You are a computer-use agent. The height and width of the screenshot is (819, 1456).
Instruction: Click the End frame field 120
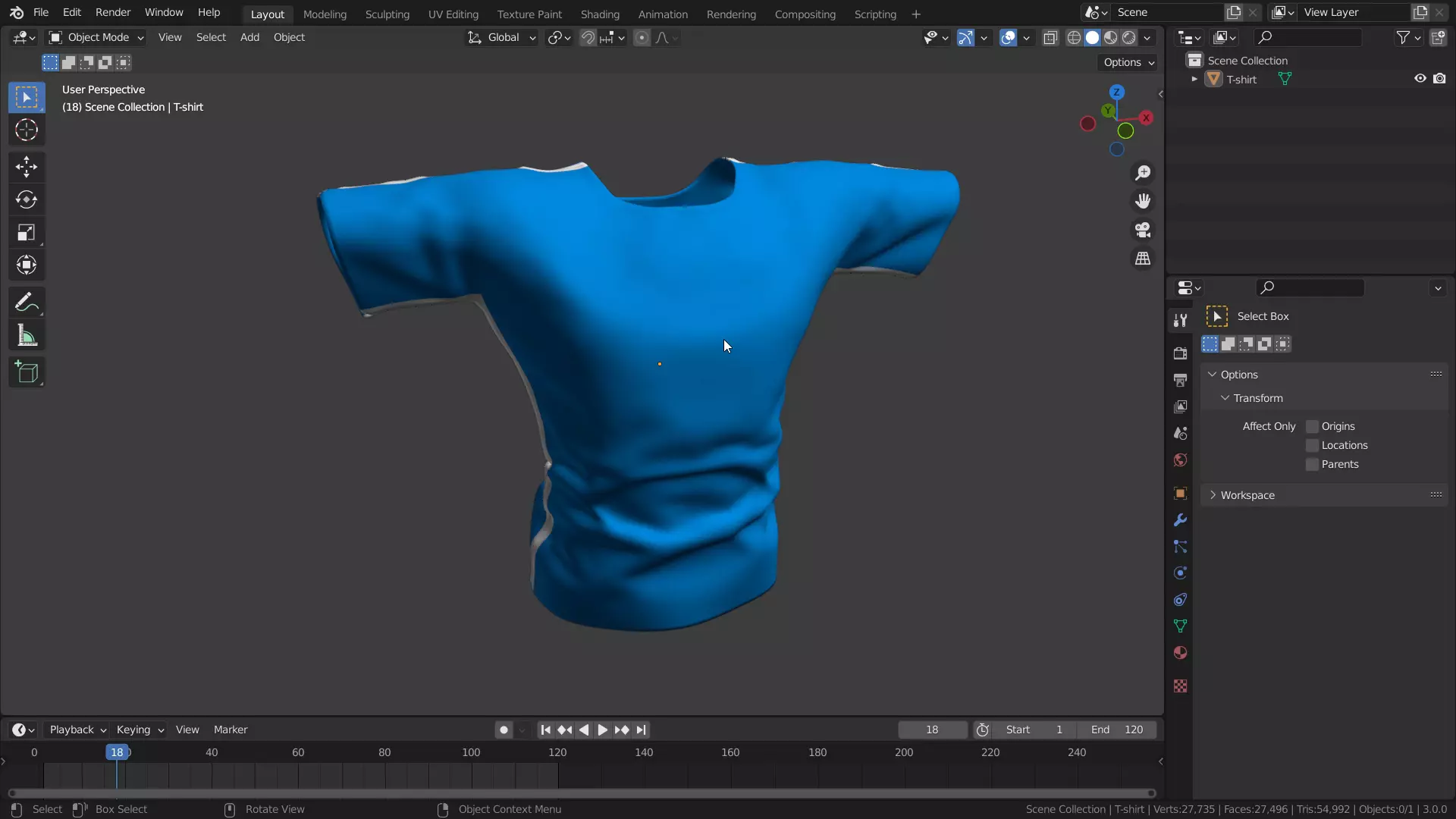click(x=1118, y=730)
